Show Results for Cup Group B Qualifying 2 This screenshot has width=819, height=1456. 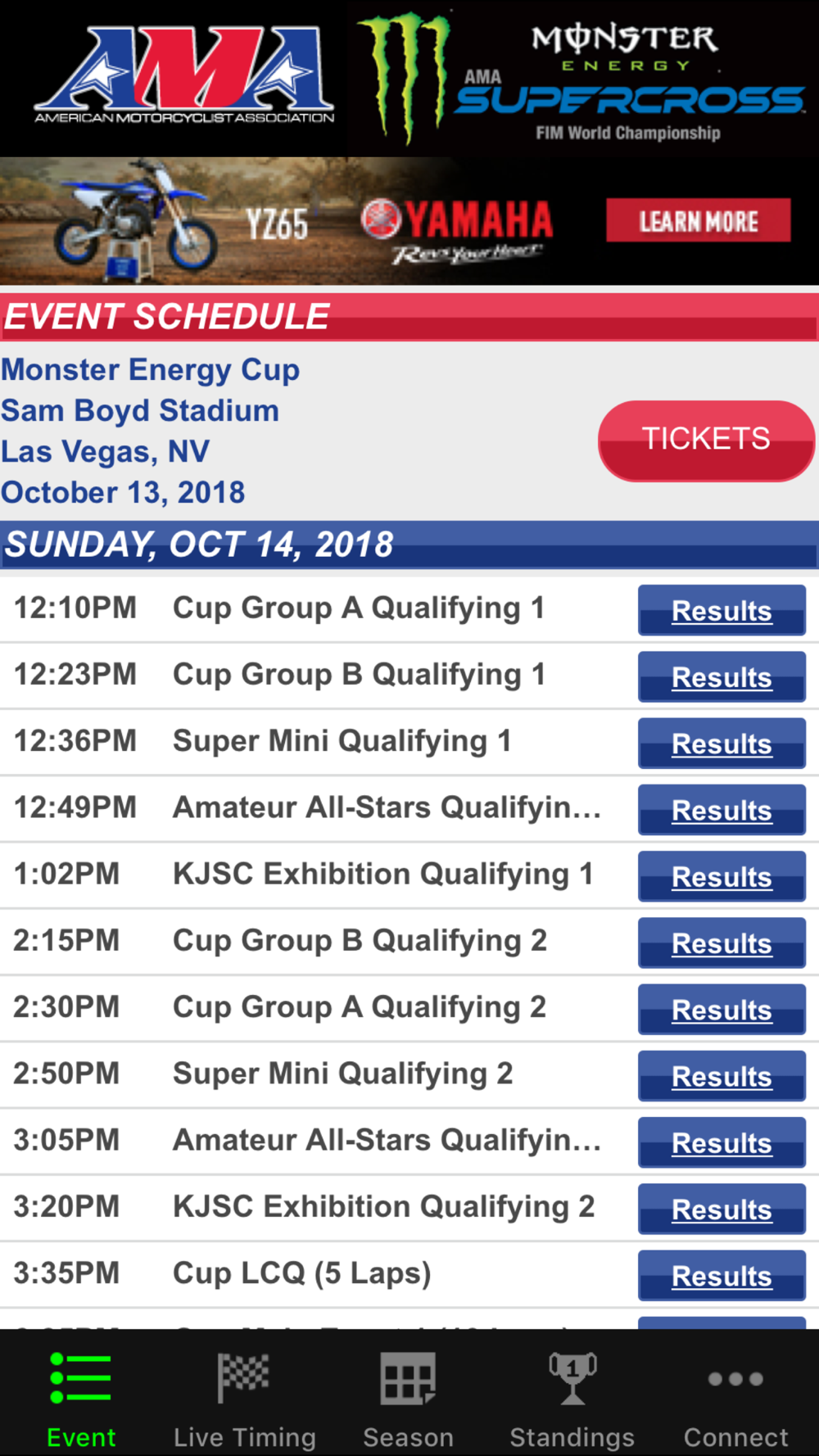point(722,943)
